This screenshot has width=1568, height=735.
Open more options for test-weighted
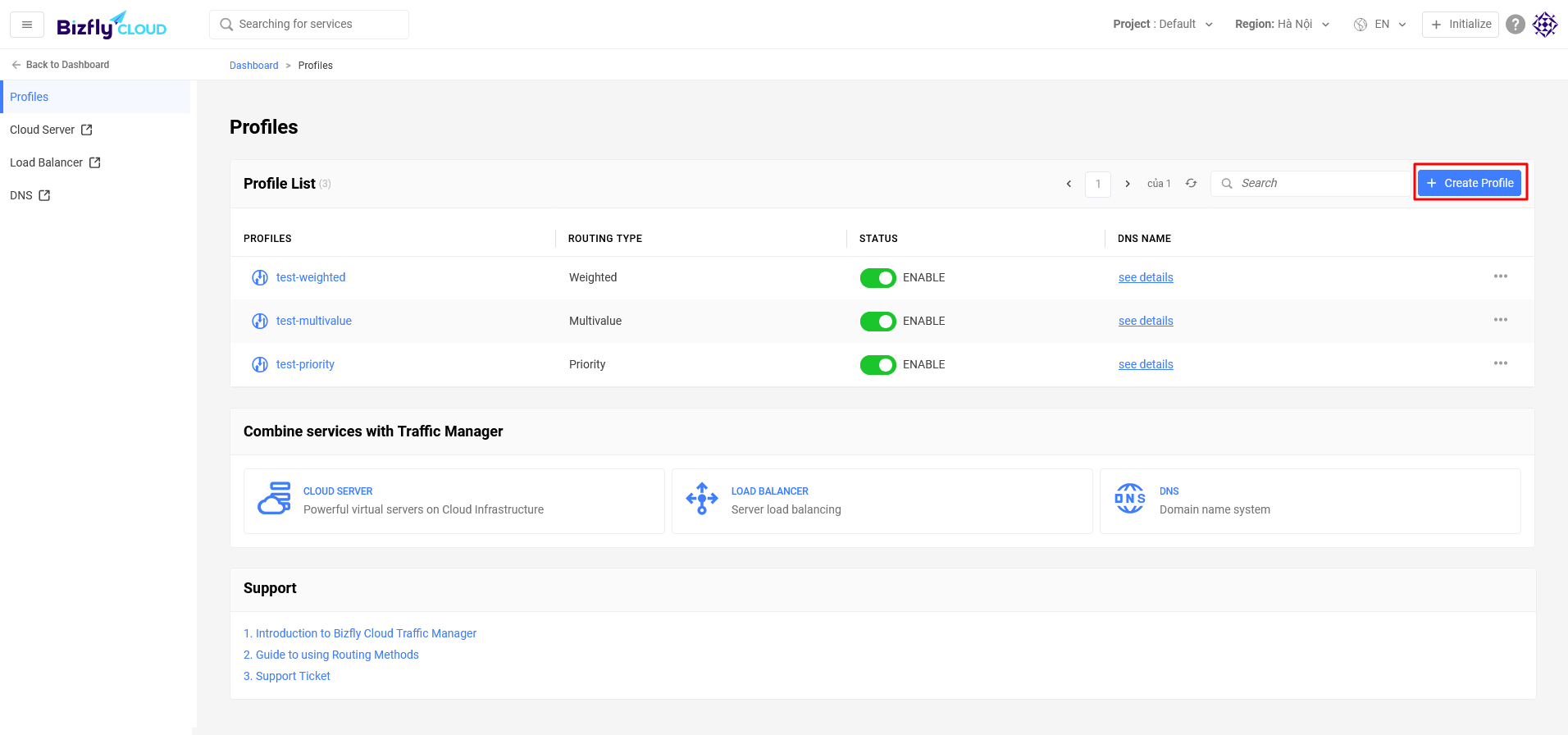(x=1501, y=276)
